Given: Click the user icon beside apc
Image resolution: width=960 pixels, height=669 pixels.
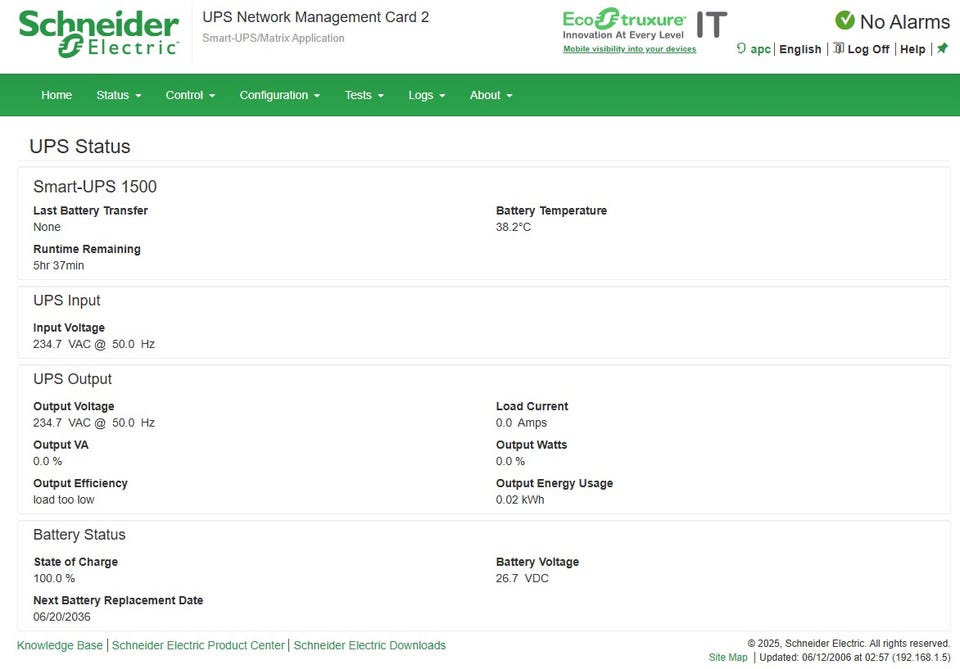Looking at the screenshot, I should pos(741,48).
